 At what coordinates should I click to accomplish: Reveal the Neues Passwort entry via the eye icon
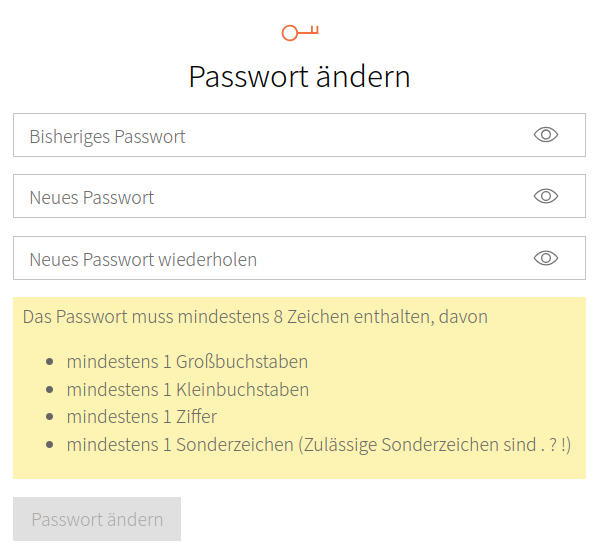(546, 196)
